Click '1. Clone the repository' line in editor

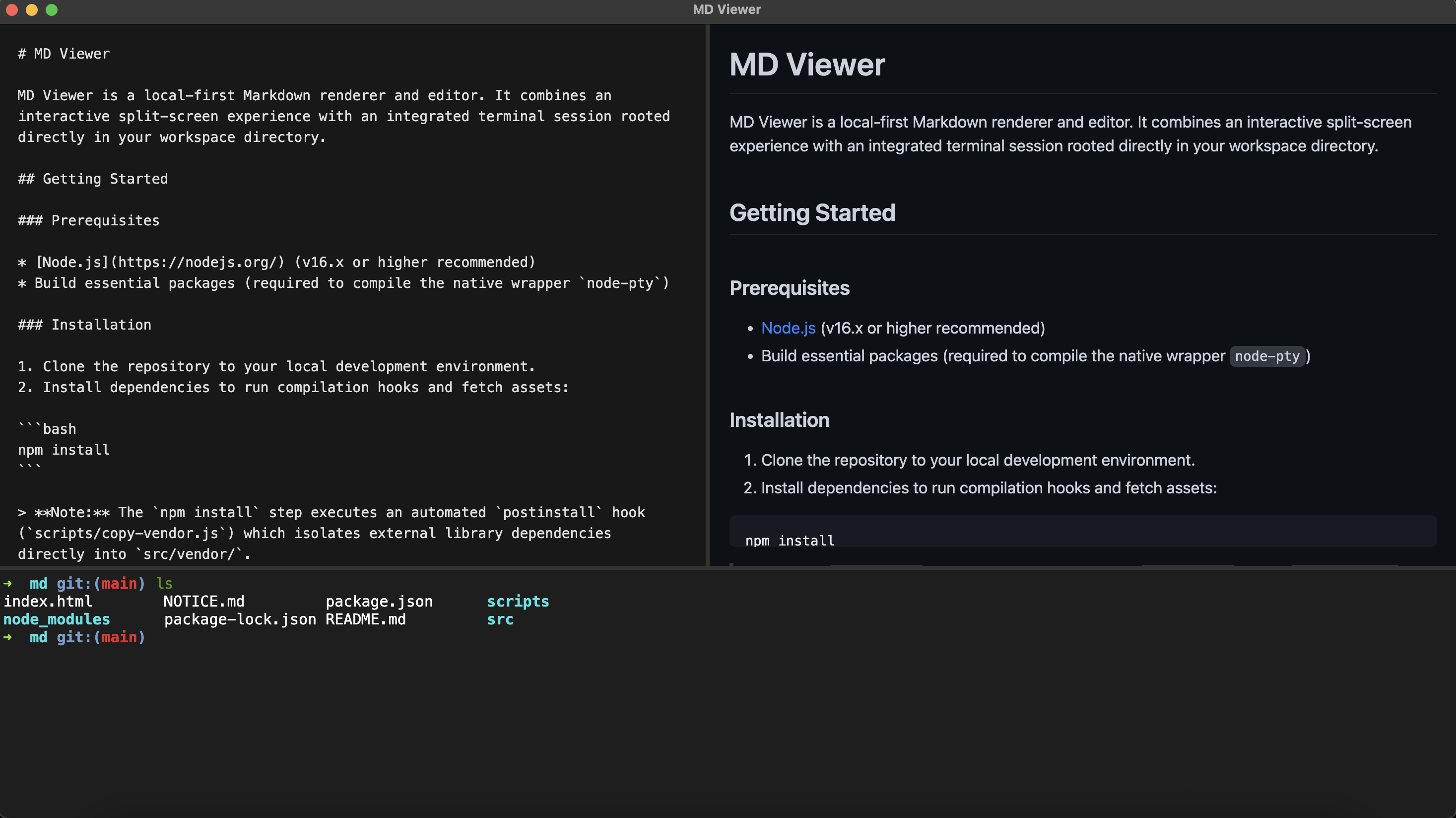pyautogui.click(x=276, y=366)
